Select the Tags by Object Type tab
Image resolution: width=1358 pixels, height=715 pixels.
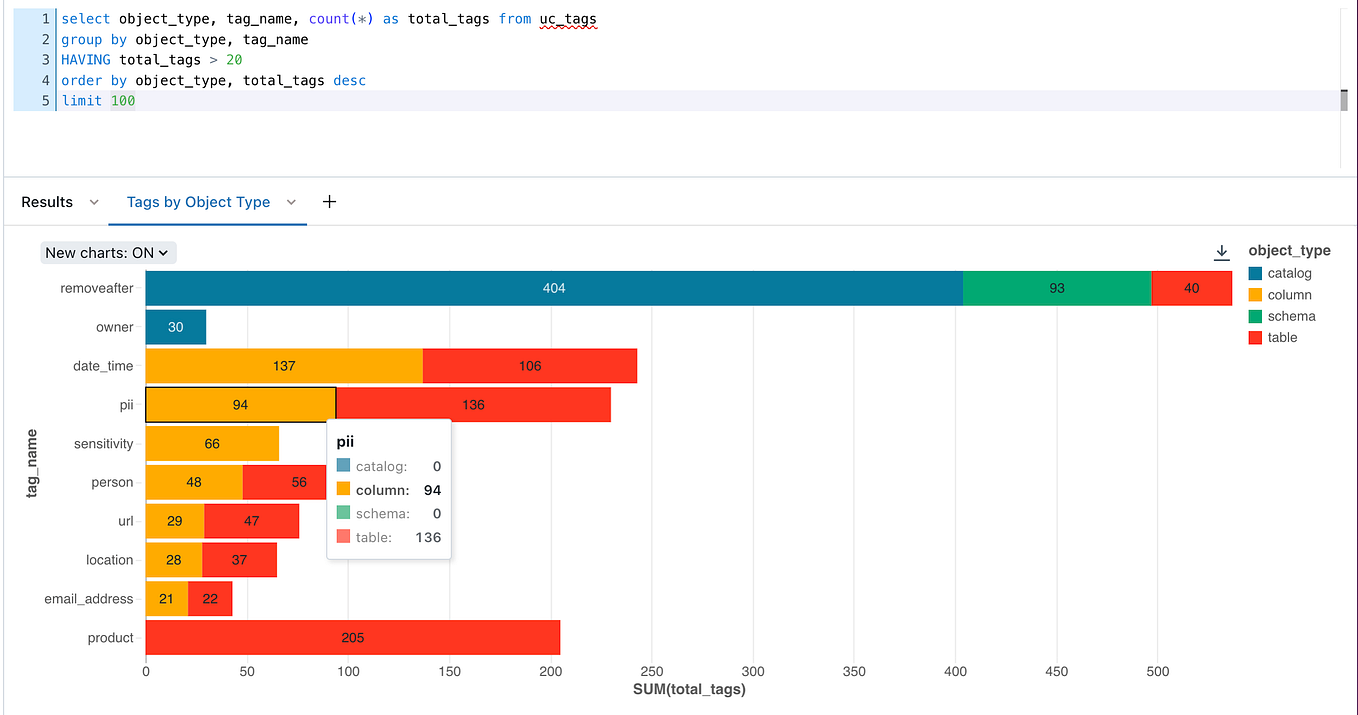[197, 201]
